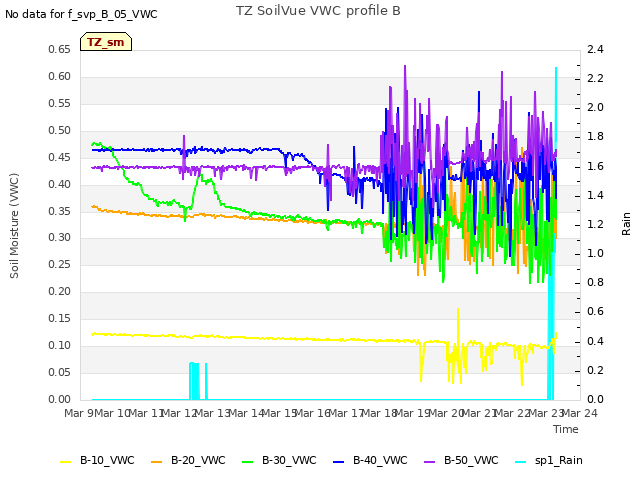Select the B-10_VWC legend label
This screenshot has height=480, width=640.
tap(107, 460)
